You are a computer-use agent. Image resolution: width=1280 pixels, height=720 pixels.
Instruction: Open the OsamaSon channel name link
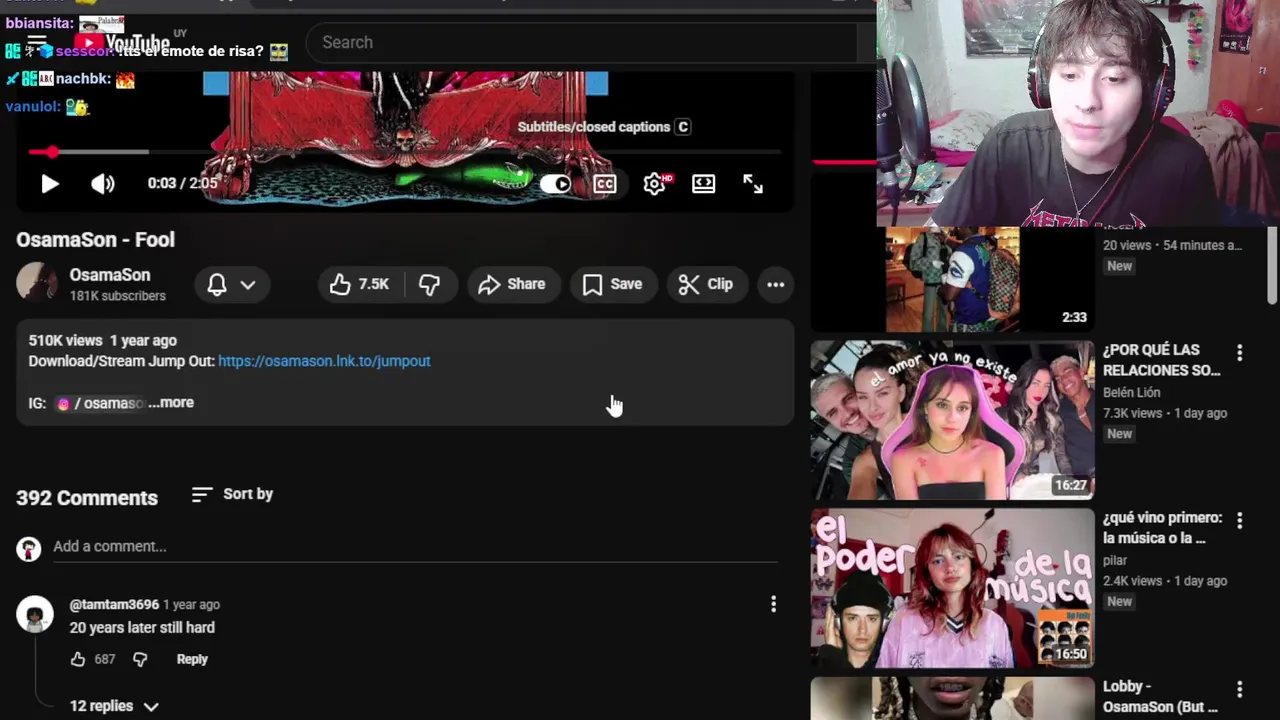point(110,275)
